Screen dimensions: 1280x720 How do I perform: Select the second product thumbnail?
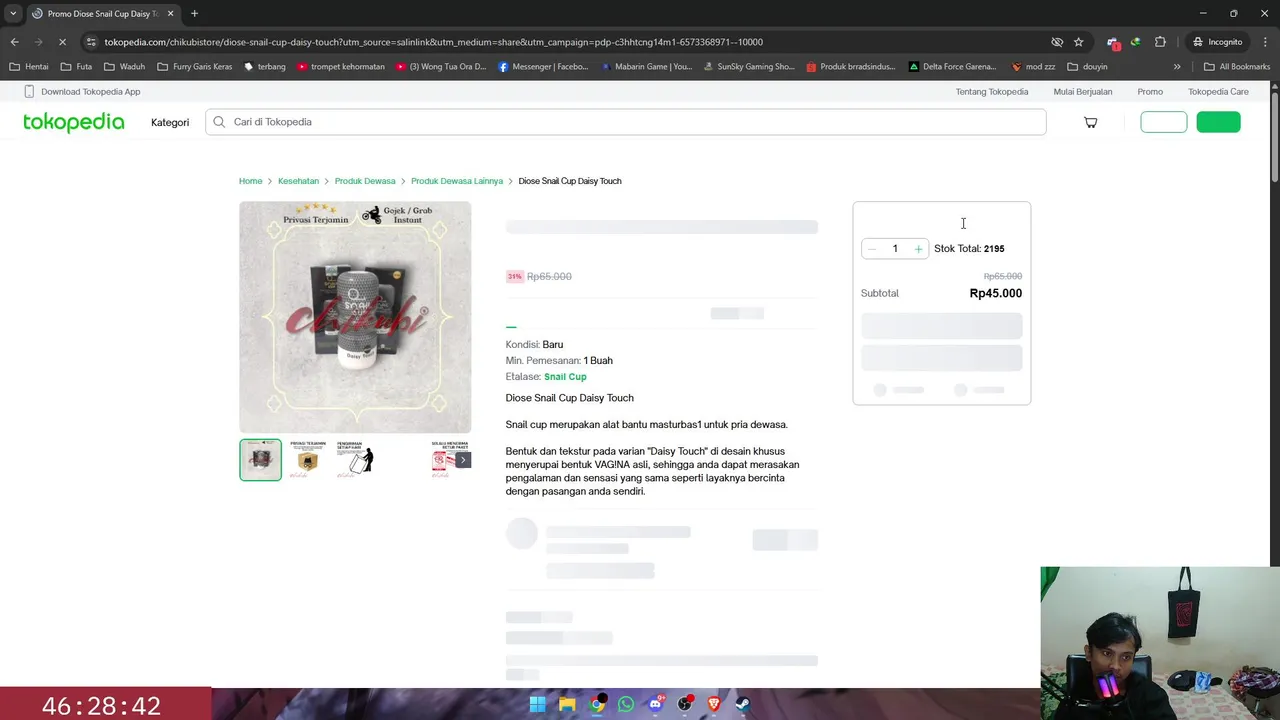tap(308, 460)
